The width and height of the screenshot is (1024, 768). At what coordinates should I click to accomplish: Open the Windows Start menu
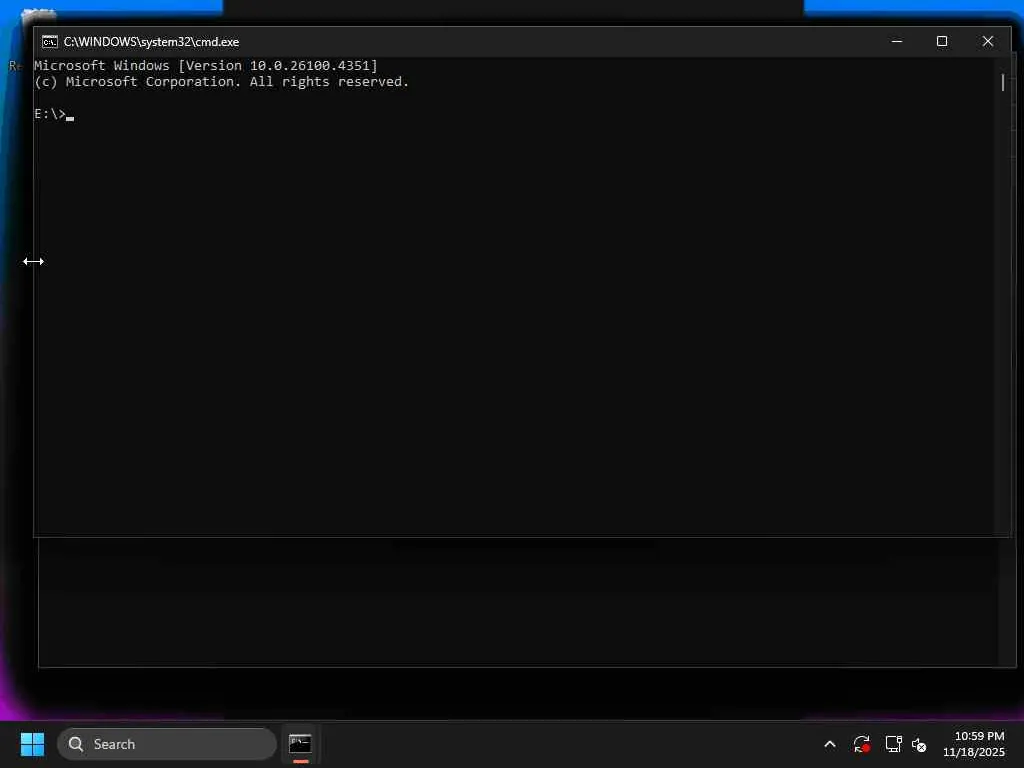coord(32,744)
